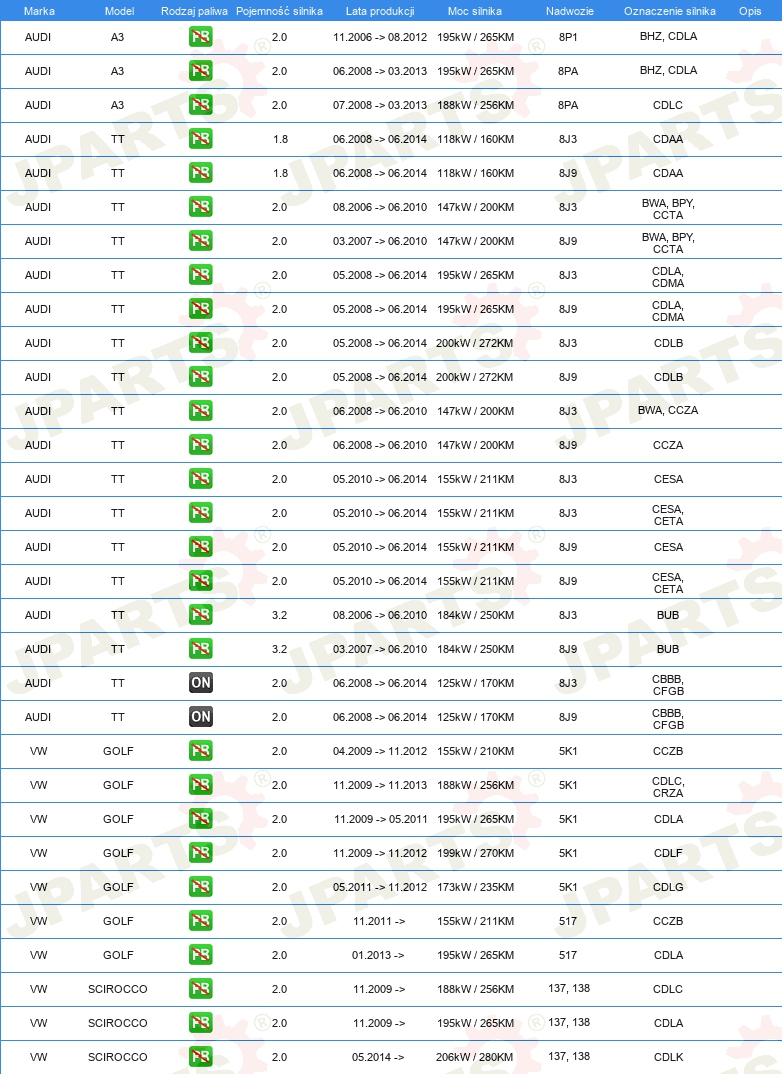Screen dimensions: 782x1074
Task: Click petrol icon in Golf 155kW/210KM CCZB row
Action: (201, 751)
